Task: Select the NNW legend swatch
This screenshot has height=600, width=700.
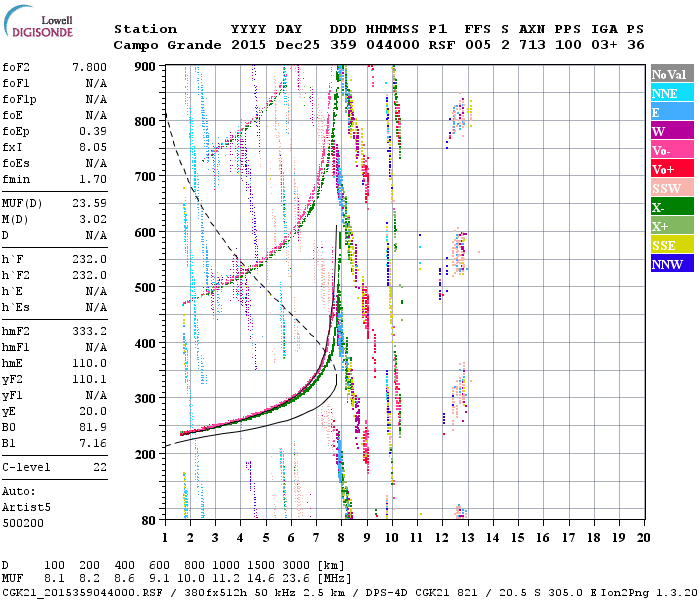Action: click(x=672, y=263)
